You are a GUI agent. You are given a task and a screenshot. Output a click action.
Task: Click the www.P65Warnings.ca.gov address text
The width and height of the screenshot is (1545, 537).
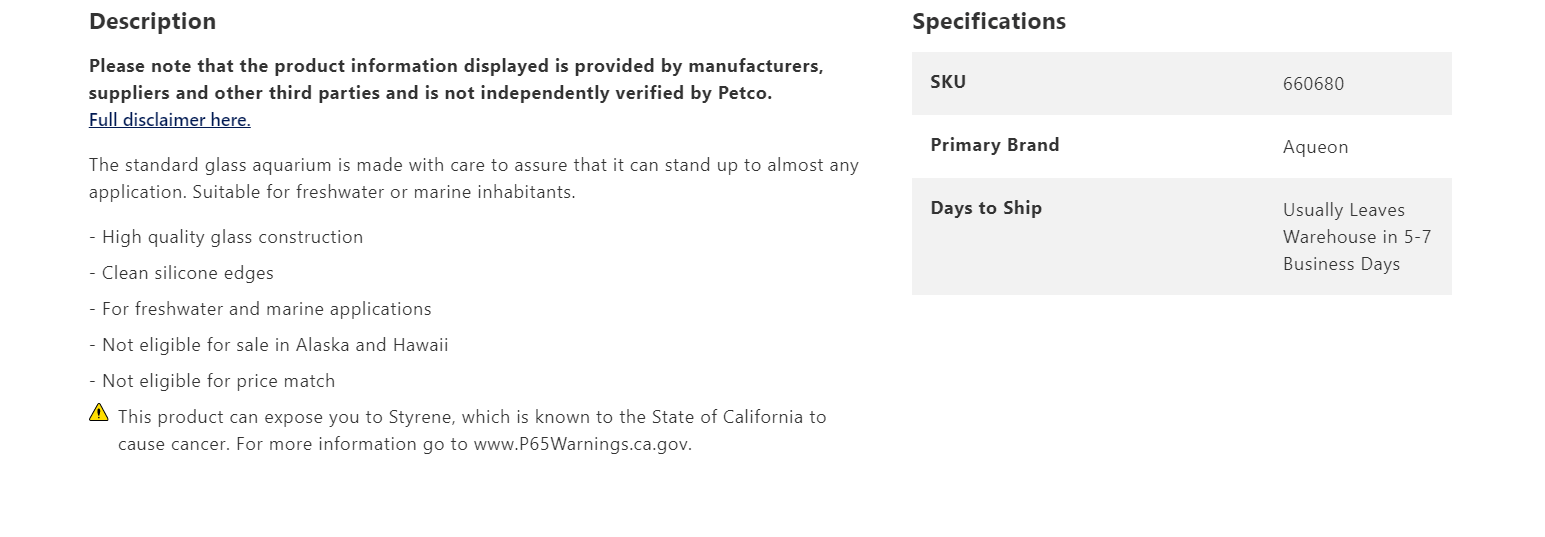click(582, 444)
